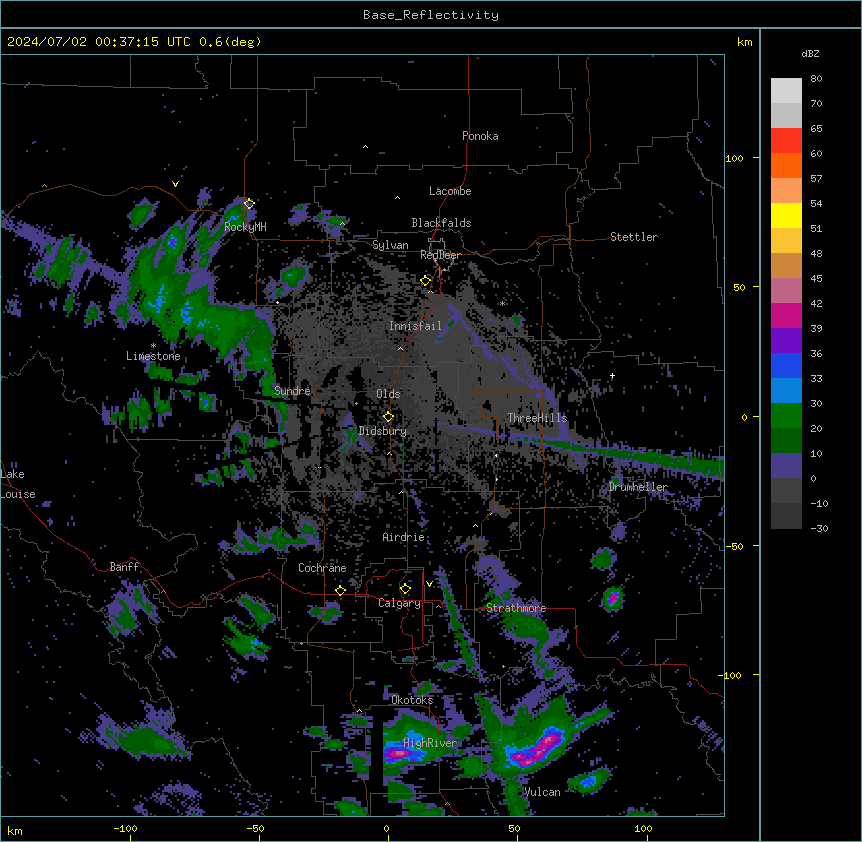This screenshot has height=842, width=862.
Task: Select the yellow diamond marker between Olds and Didsbury
Action: point(388,417)
